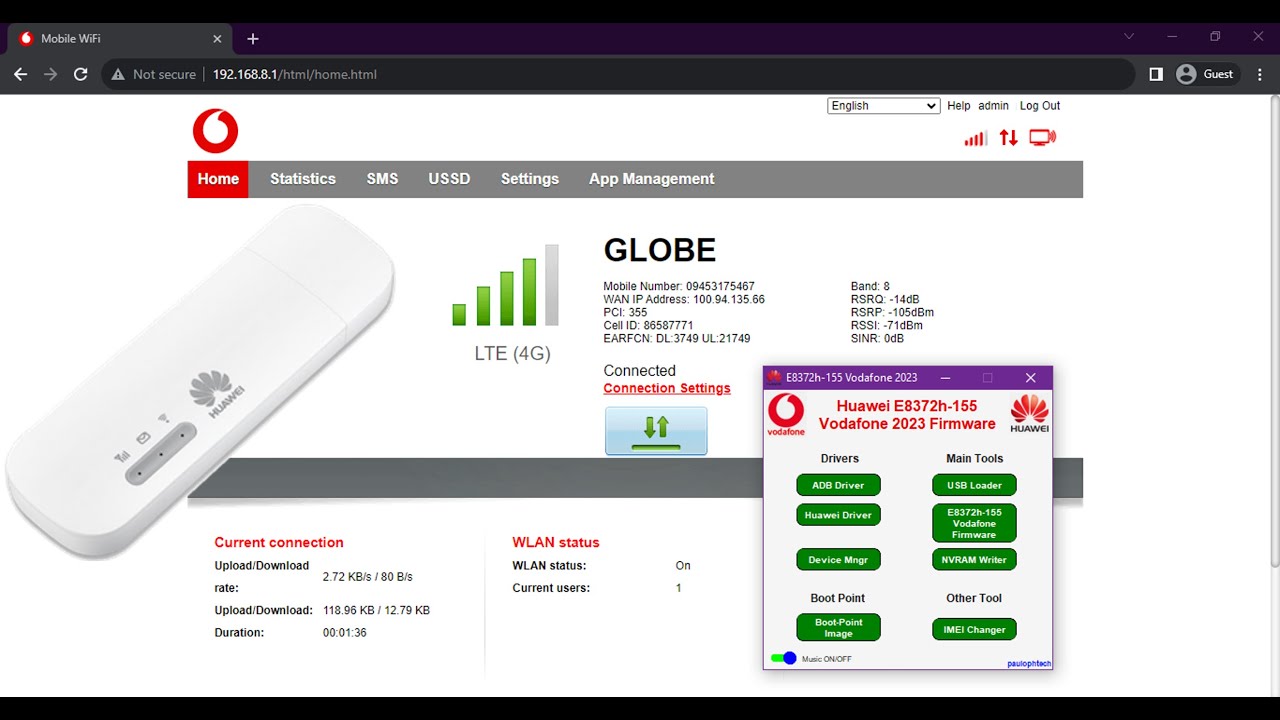Reload the page with refresh icon
Image resolution: width=1280 pixels, height=720 pixels.
81,74
